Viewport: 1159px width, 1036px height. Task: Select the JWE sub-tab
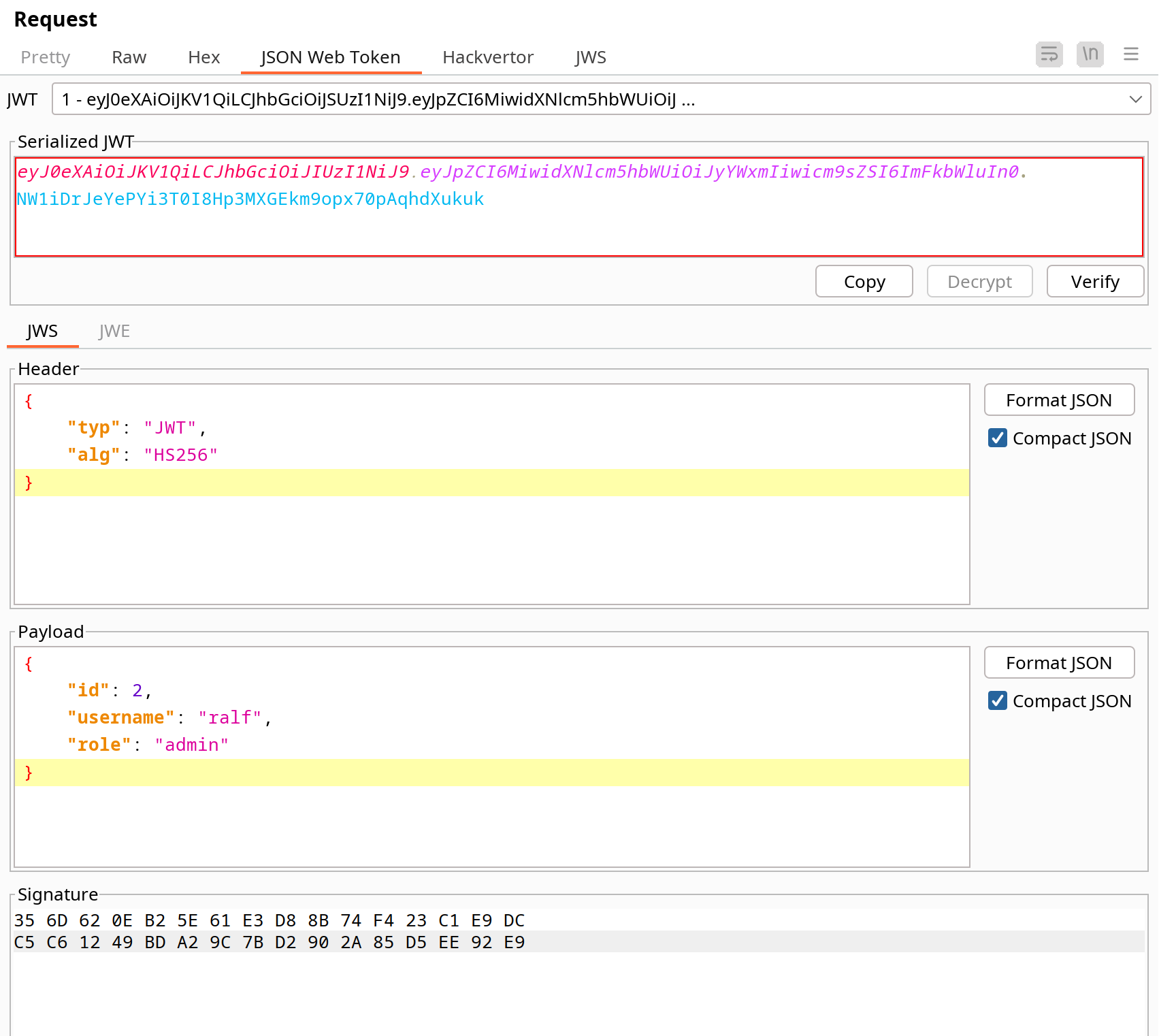point(114,331)
